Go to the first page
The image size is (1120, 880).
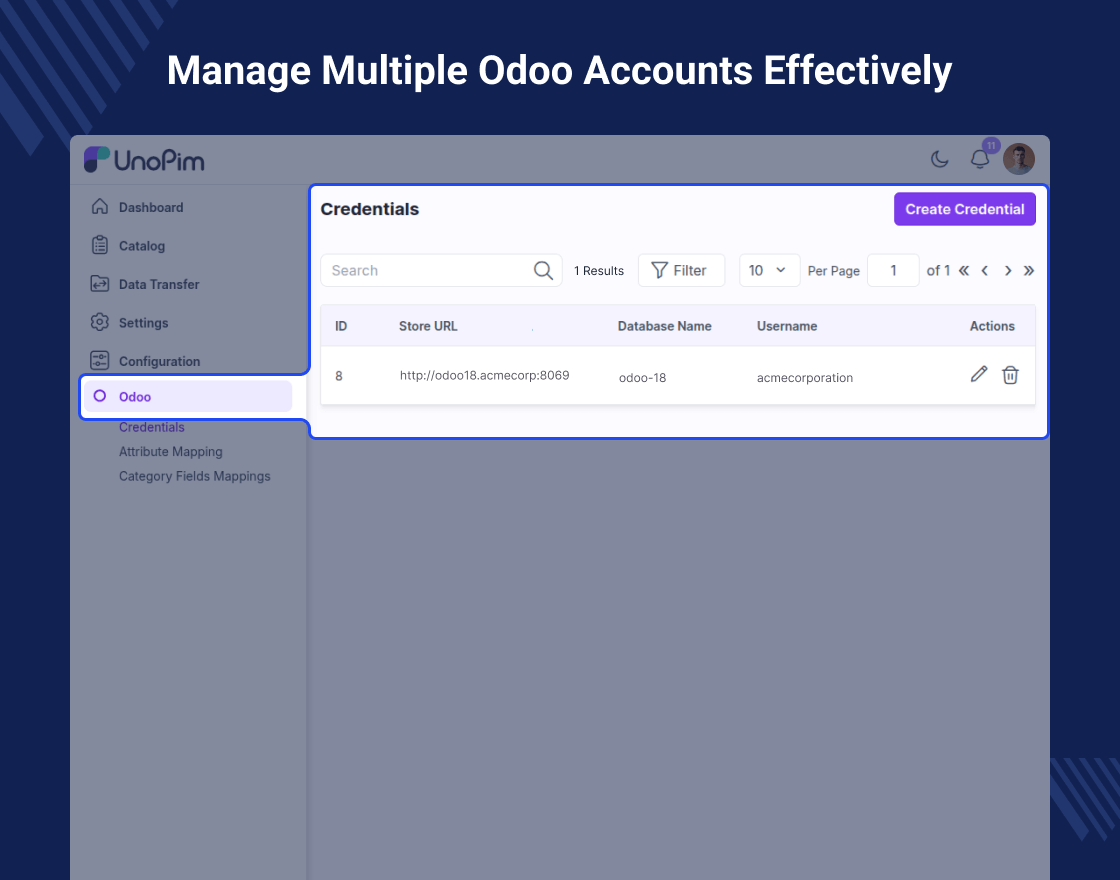point(964,271)
